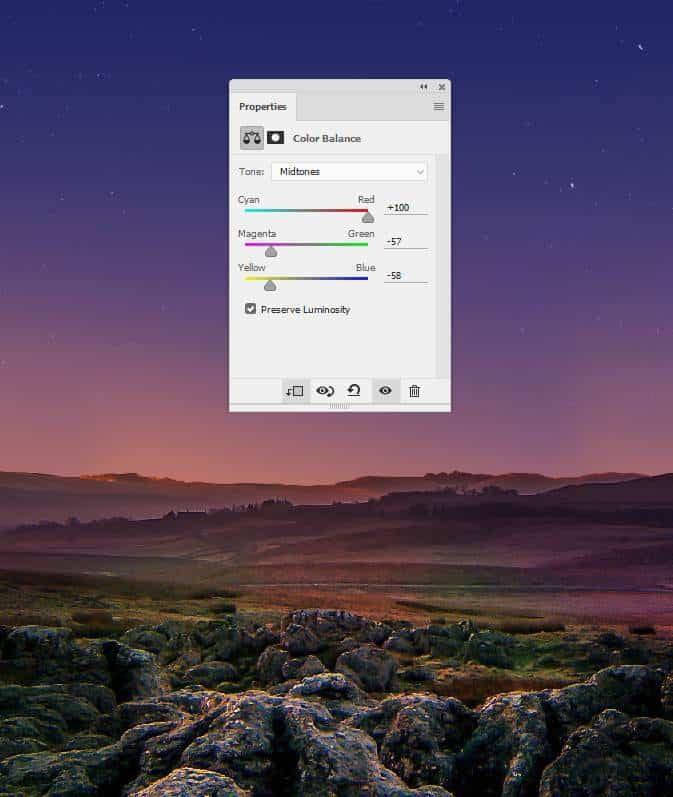
Task: Click the Red label
Action: (x=366, y=199)
